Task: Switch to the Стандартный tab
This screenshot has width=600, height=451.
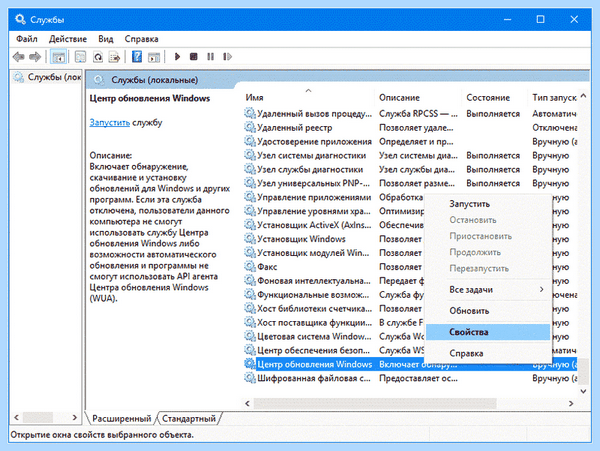Action: coord(189,418)
